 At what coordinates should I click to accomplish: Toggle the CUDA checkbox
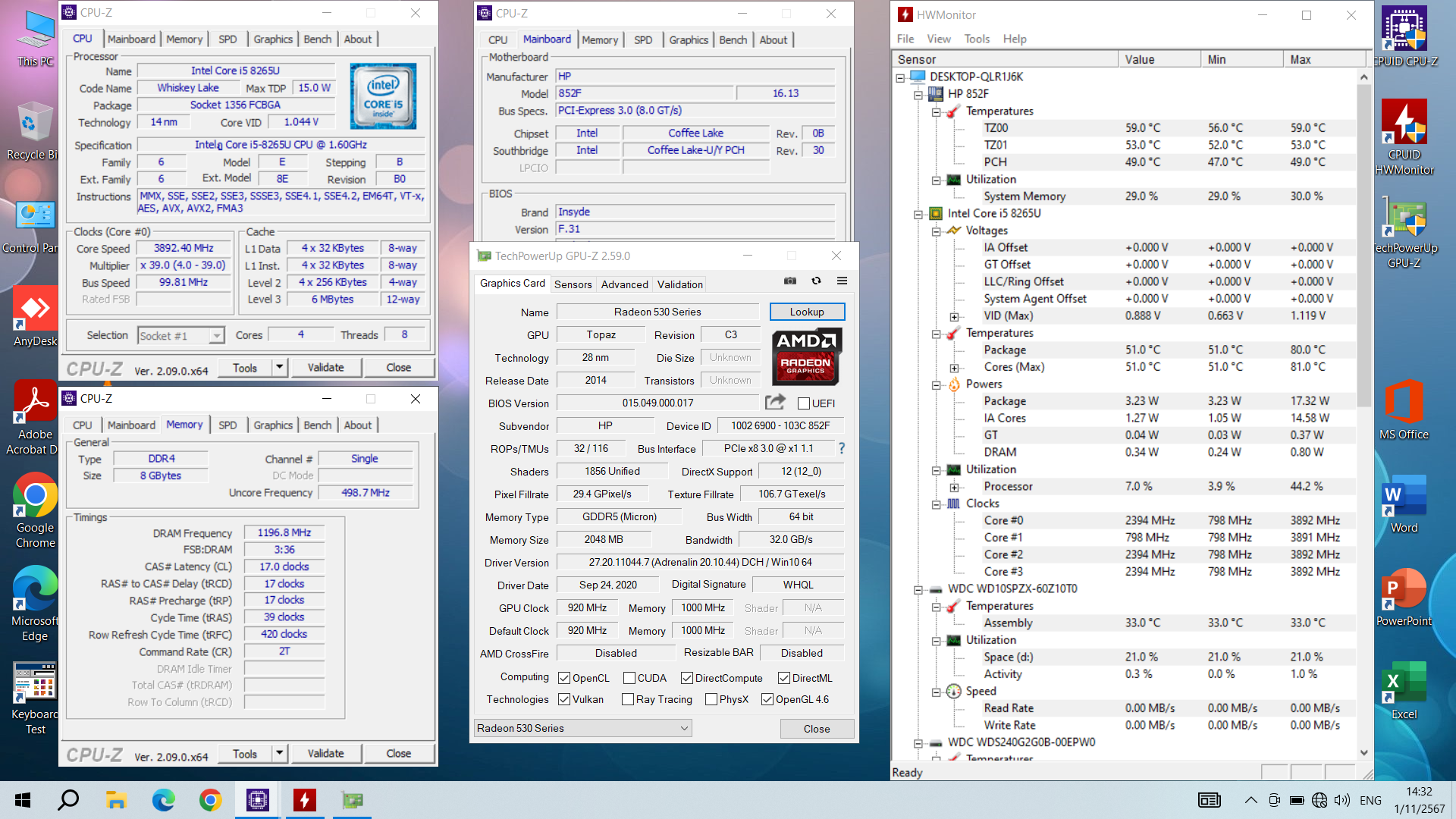click(629, 678)
